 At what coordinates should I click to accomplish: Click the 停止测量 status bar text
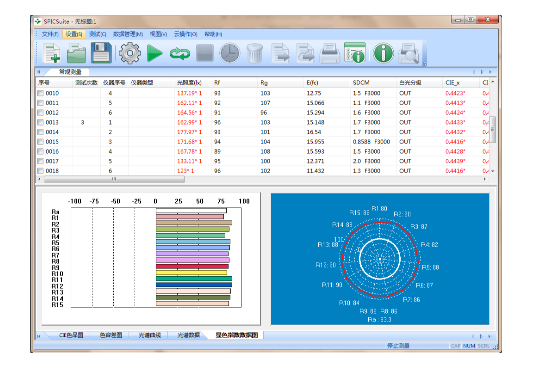[398, 345]
